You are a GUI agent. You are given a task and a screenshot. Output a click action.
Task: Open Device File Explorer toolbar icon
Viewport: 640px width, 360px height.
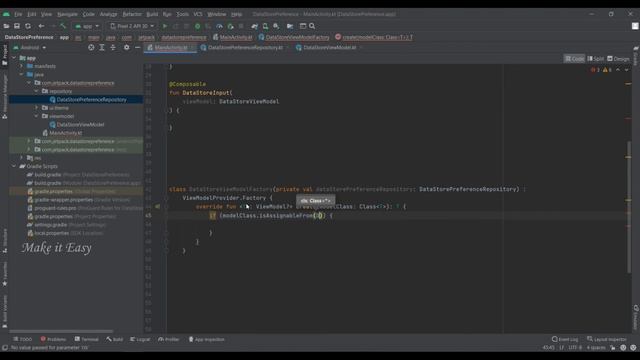[290, 26]
